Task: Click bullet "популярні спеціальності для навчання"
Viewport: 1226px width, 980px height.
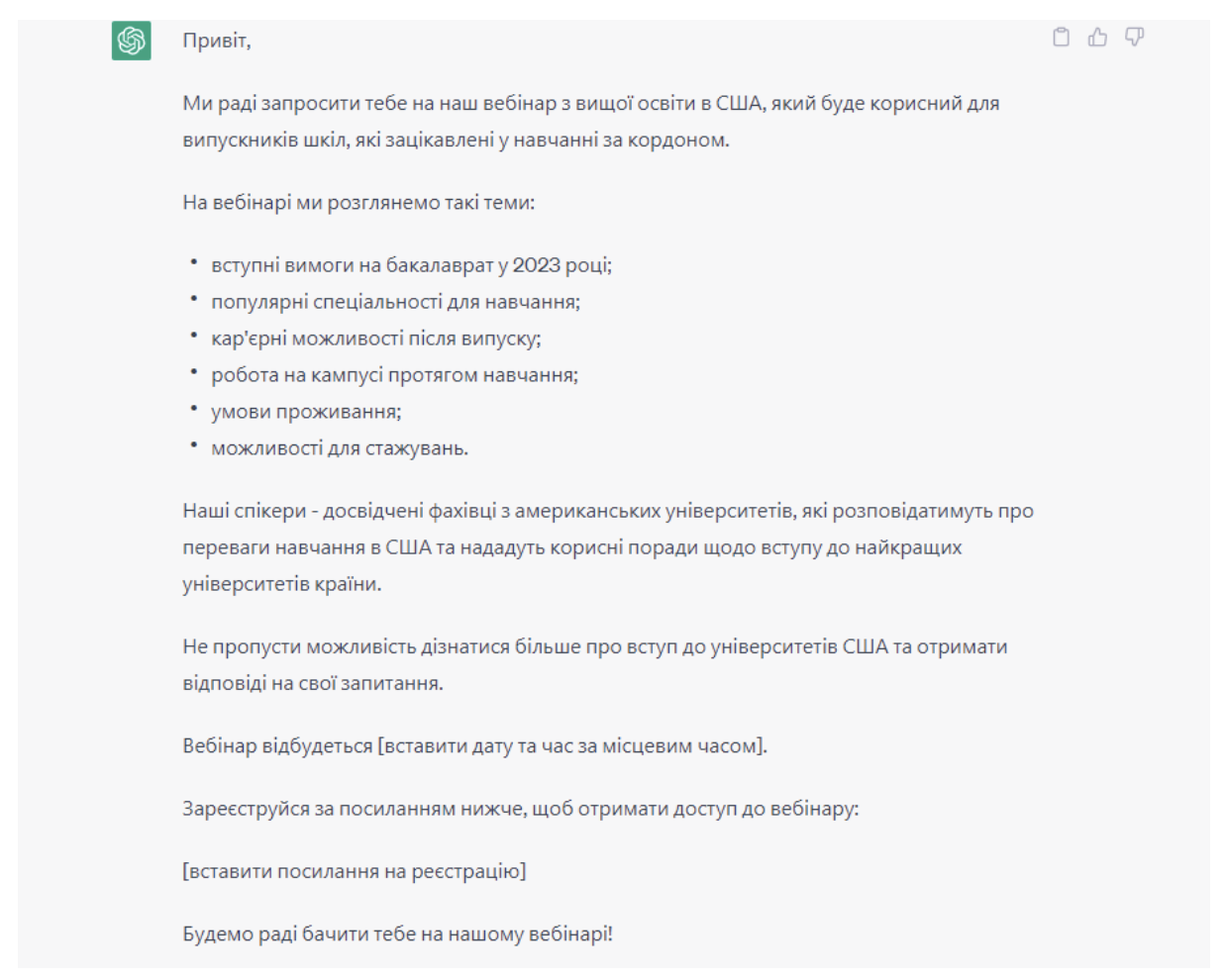Action: tap(395, 302)
